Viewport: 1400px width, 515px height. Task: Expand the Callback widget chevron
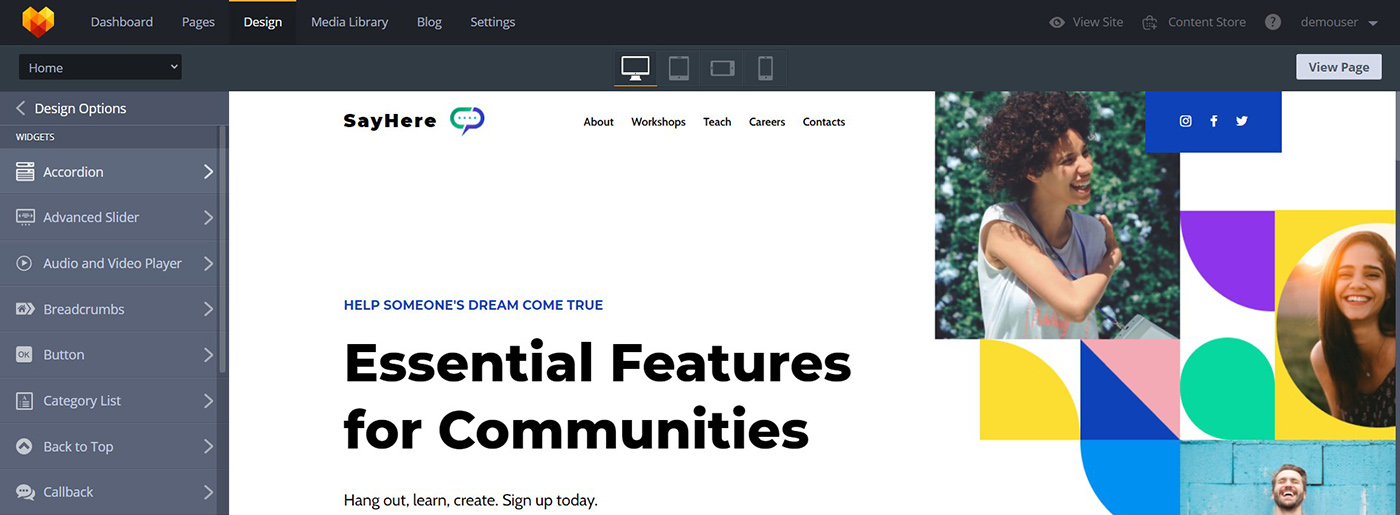click(208, 492)
